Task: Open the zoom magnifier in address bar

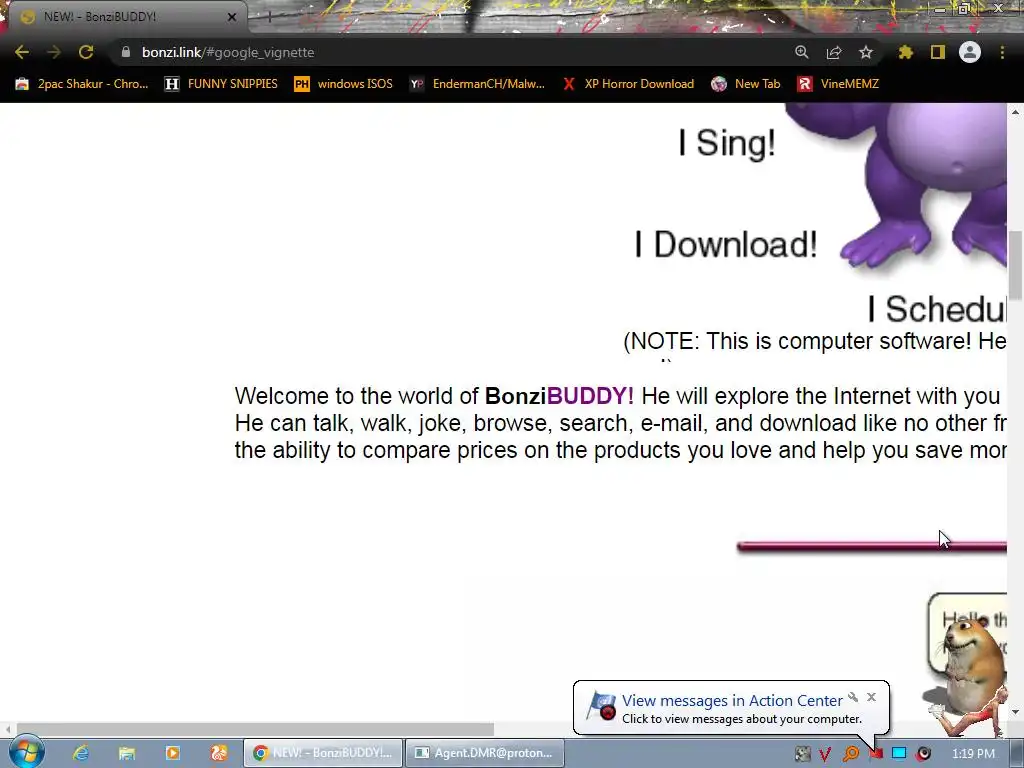Action: click(x=802, y=52)
